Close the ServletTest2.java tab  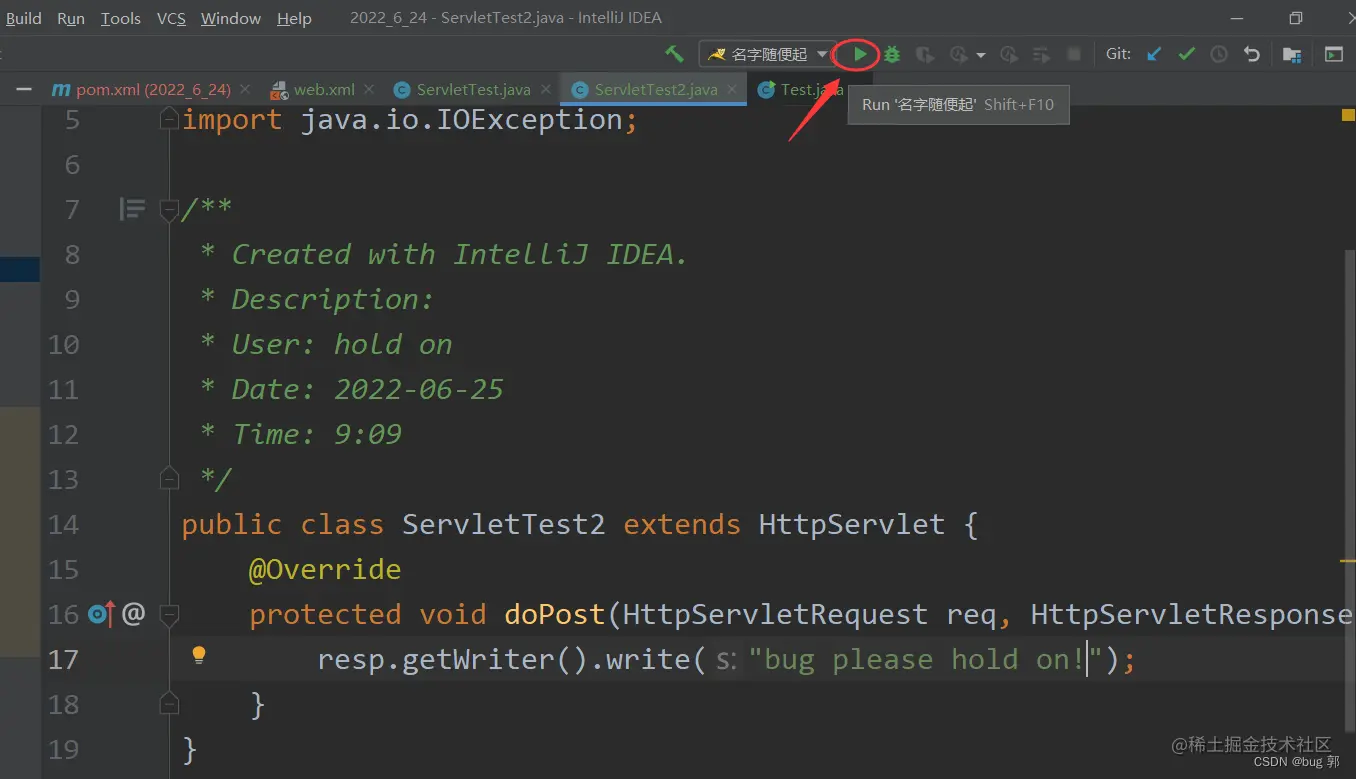(x=732, y=89)
